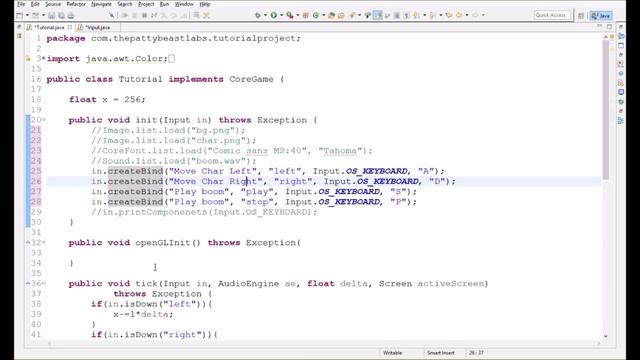Close the Tutorial.java tab
The width and height of the screenshot is (640, 360).
click(x=70, y=27)
